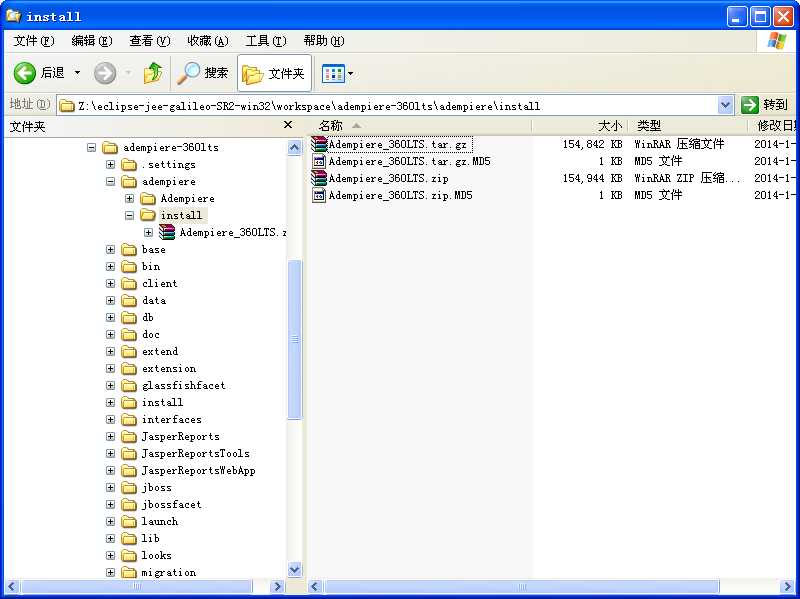Open the 帮助(H) menu
Image resolution: width=800 pixels, height=599 pixels.
pos(324,41)
